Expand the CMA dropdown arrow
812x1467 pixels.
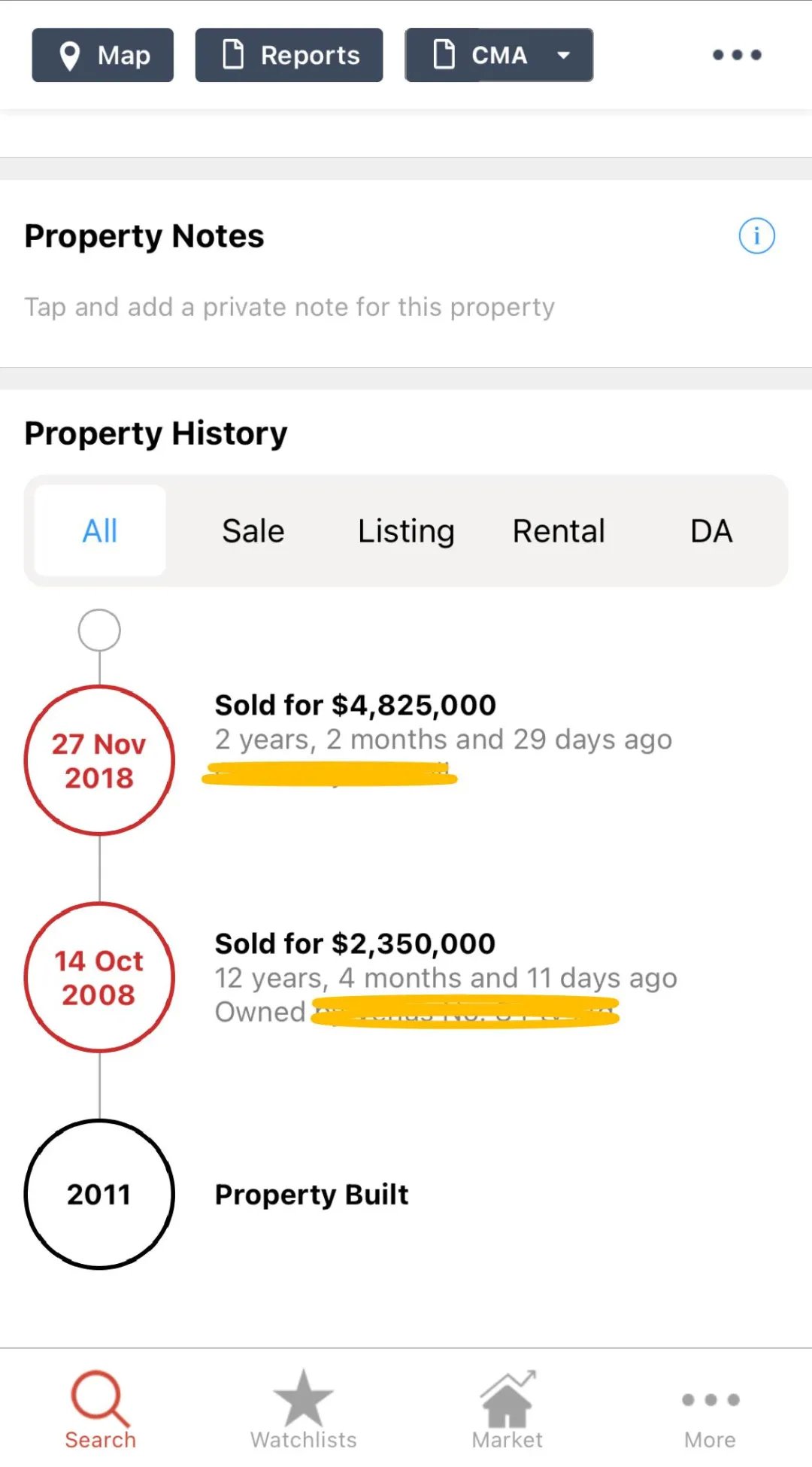(563, 55)
